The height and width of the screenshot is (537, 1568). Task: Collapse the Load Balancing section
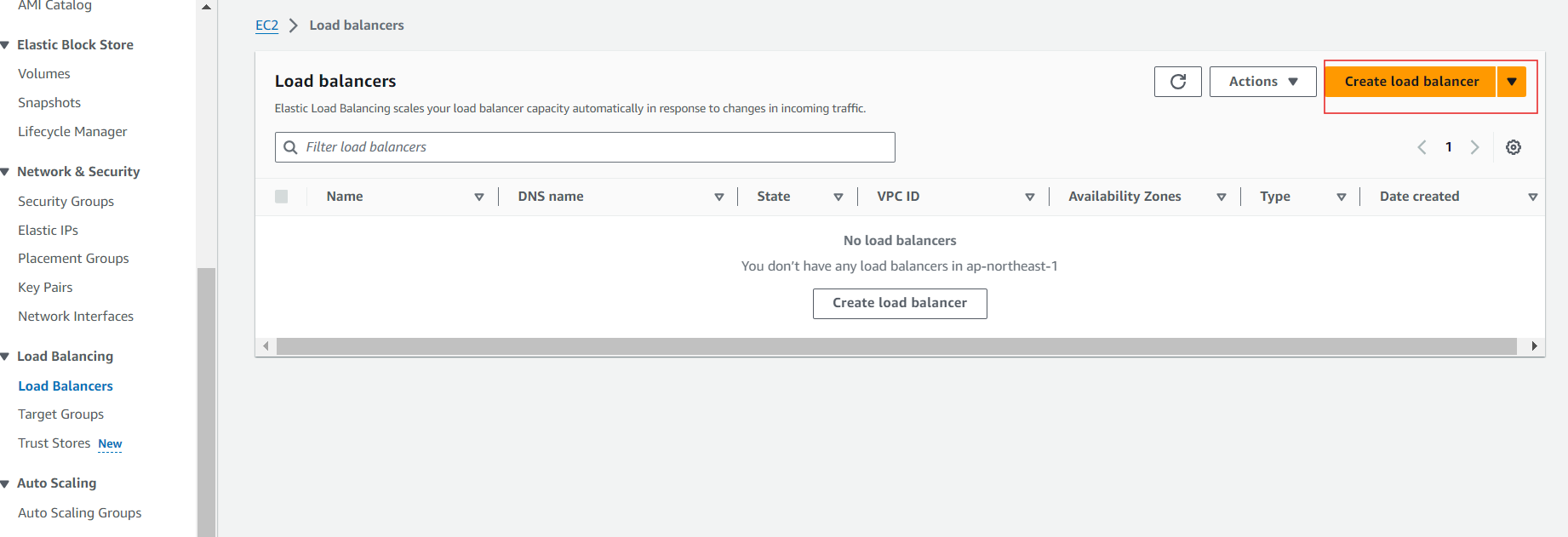[6, 357]
